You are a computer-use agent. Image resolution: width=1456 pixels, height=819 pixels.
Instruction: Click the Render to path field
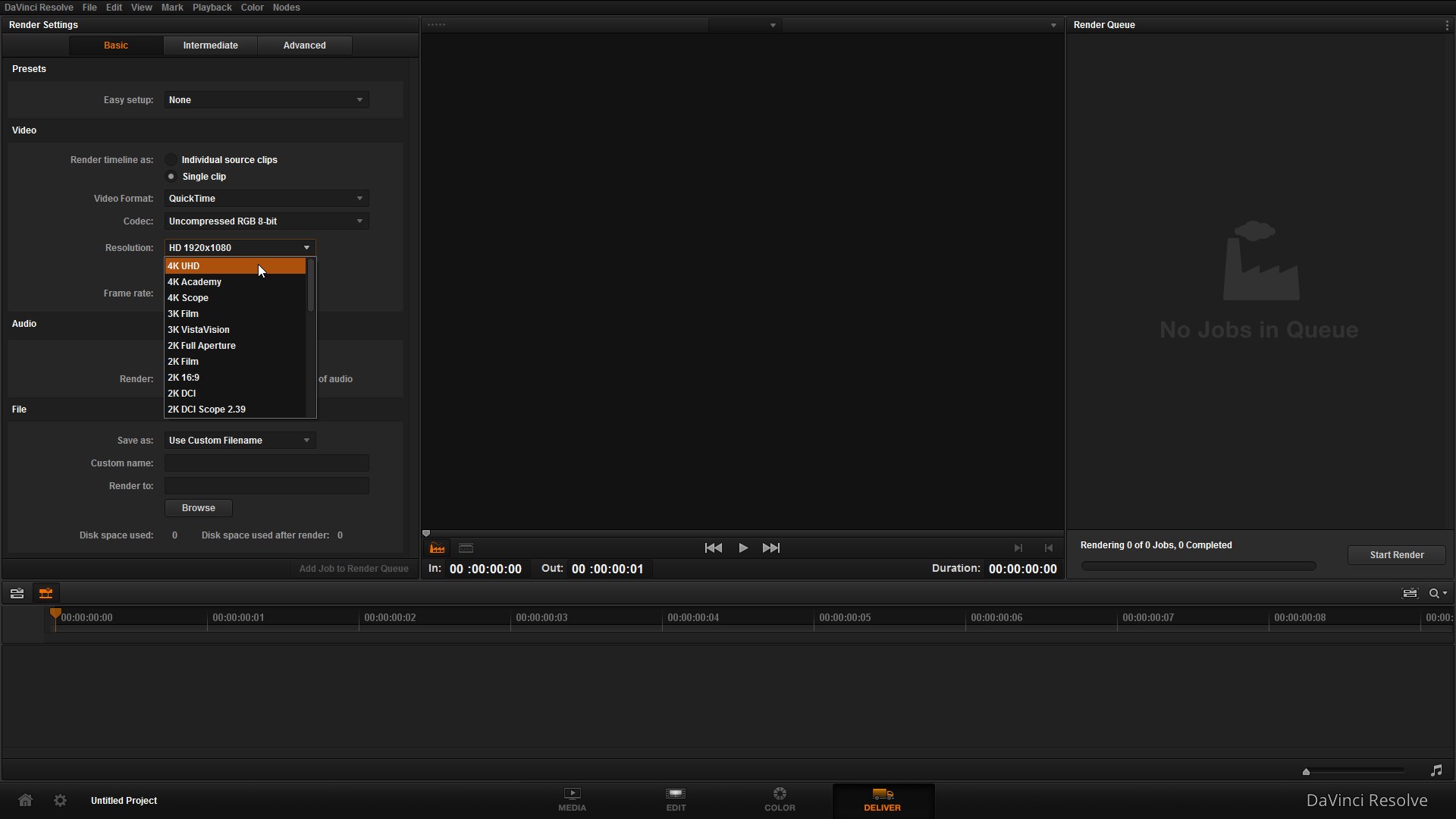(x=266, y=486)
